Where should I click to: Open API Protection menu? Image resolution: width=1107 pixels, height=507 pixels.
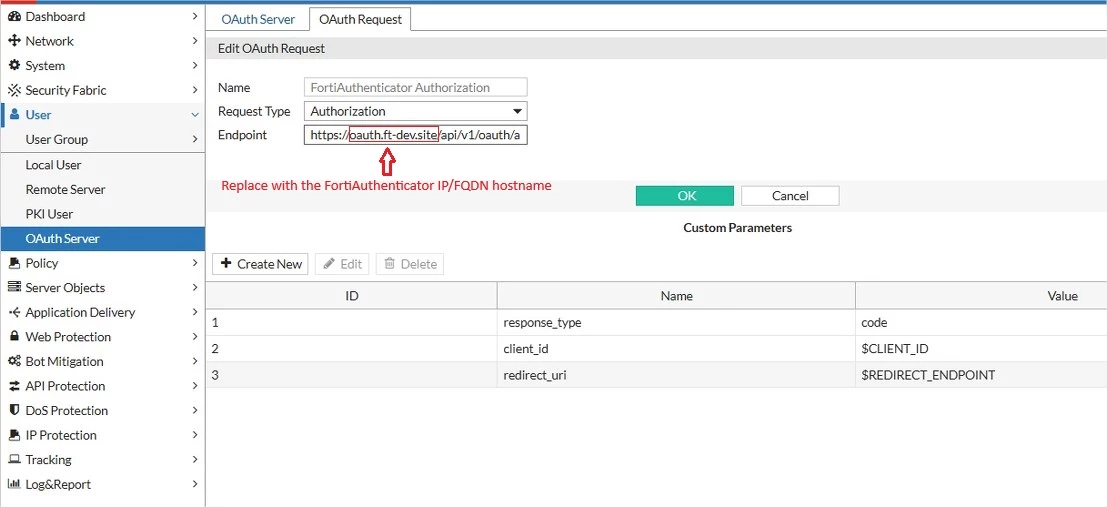click(x=102, y=386)
